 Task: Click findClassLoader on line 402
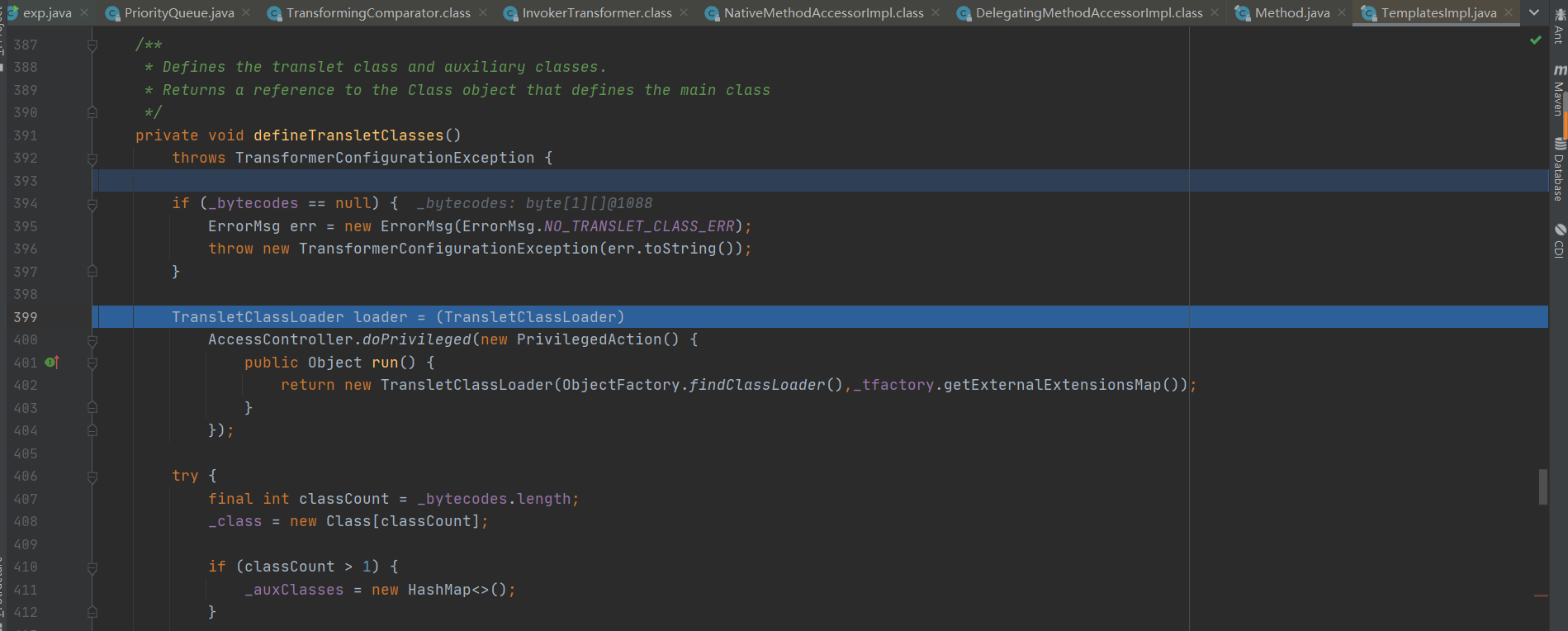coord(757,385)
